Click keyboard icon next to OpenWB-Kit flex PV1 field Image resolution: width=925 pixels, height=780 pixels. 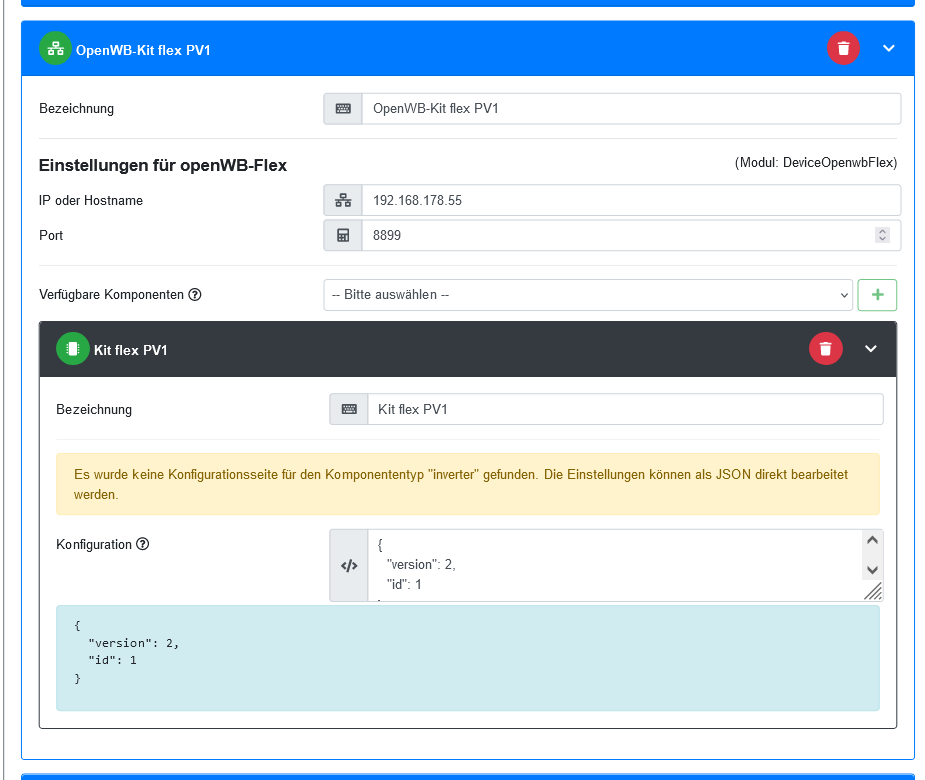pos(343,109)
